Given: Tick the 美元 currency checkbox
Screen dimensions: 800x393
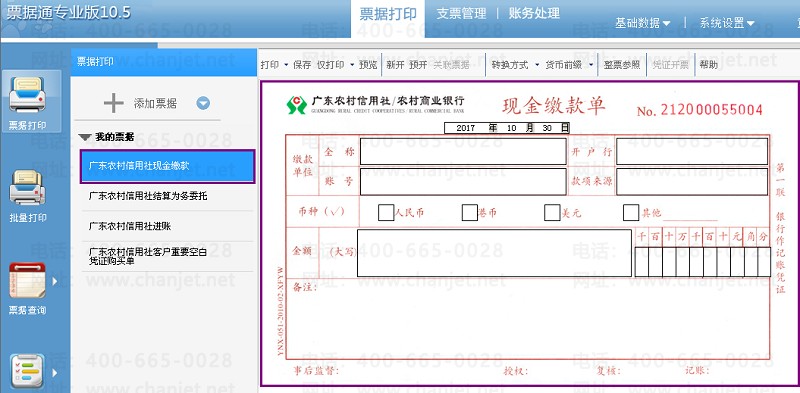Looking at the screenshot, I should pos(552,212).
